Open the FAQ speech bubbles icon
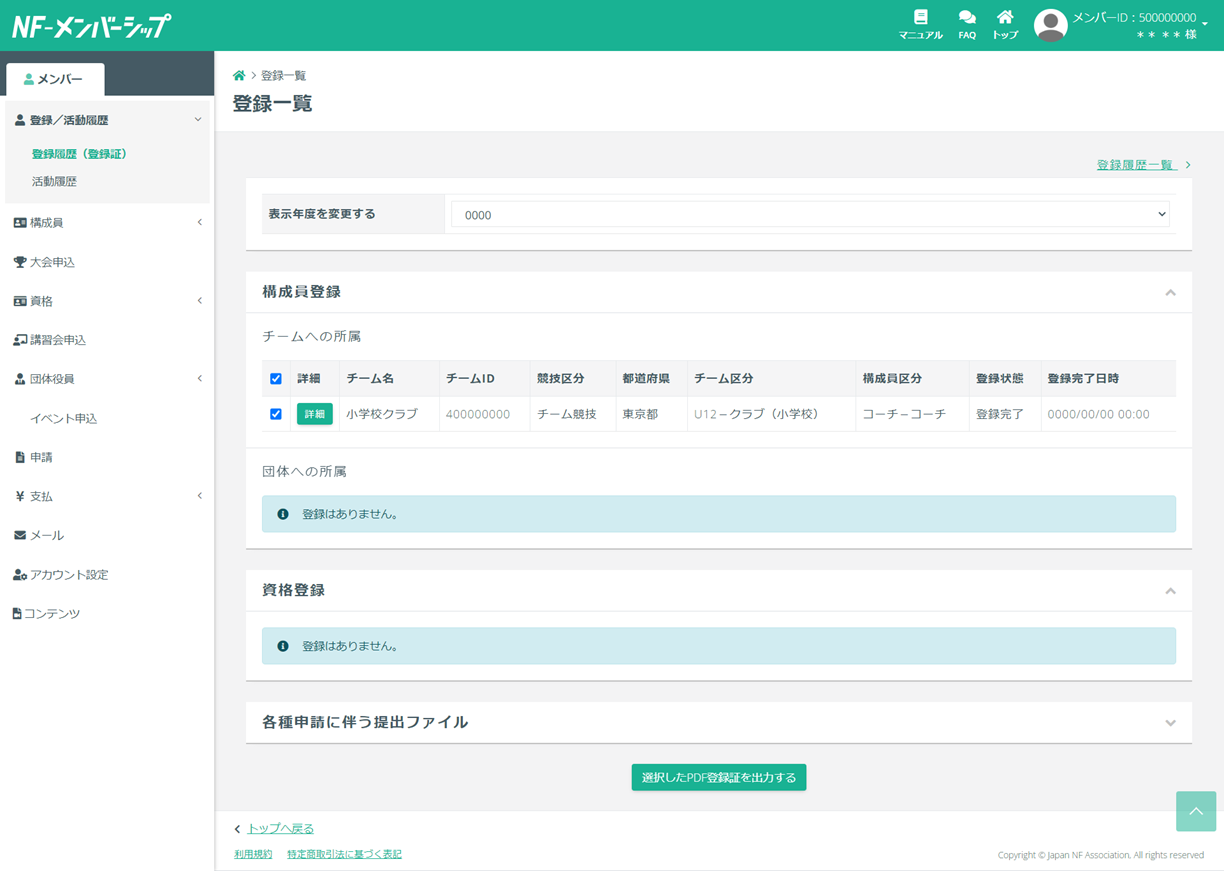This screenshot has height=871, width=1224. pyautogui.click(x=967, y=17)
